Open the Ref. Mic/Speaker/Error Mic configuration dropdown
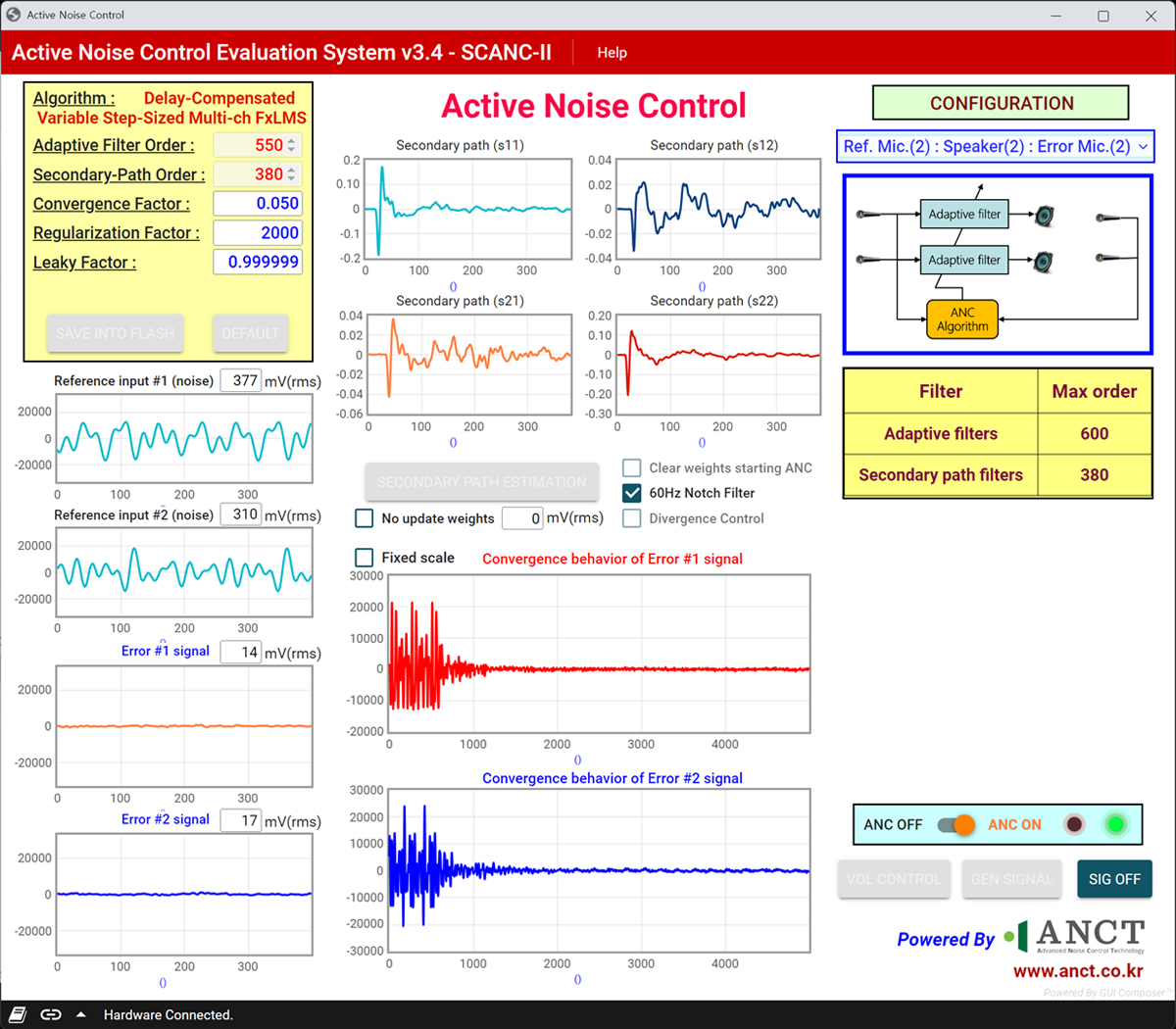 (x=995, y=146)
